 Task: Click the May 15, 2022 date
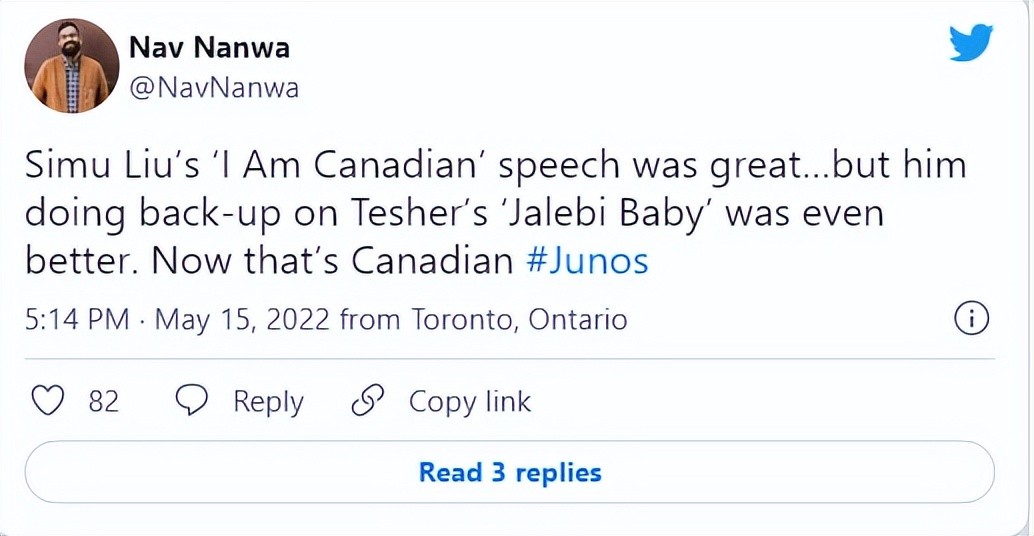pos(243,320)
